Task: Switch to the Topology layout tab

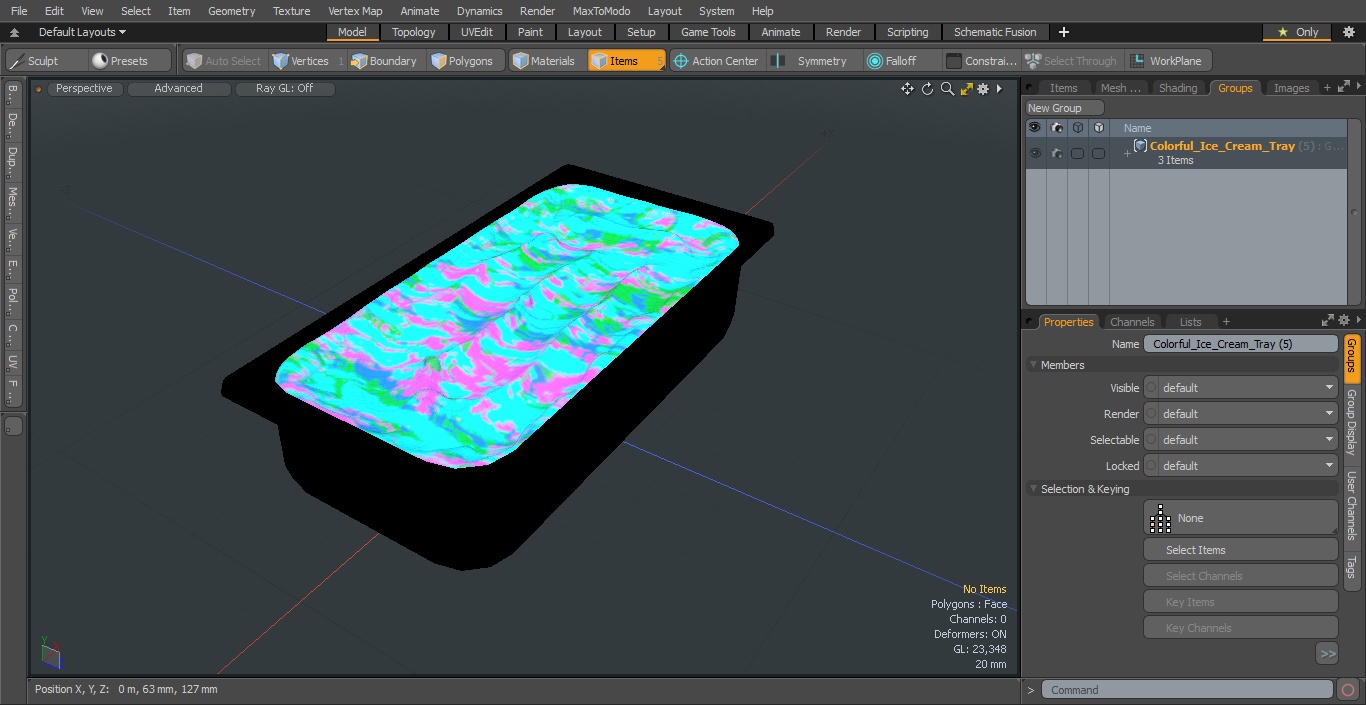Action: click(x=414, y=32)
